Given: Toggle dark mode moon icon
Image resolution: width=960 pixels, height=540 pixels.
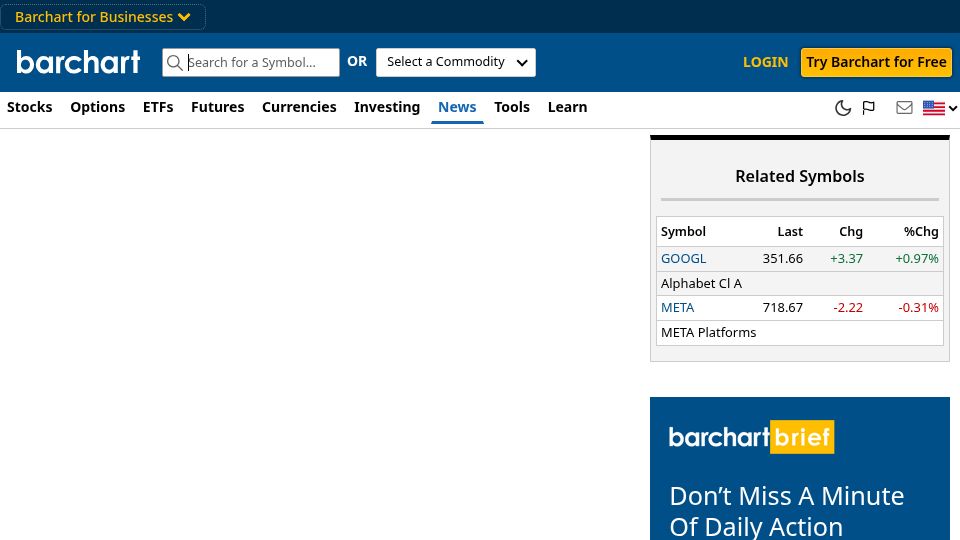Looking at the screenshot, I should point(843,108).
